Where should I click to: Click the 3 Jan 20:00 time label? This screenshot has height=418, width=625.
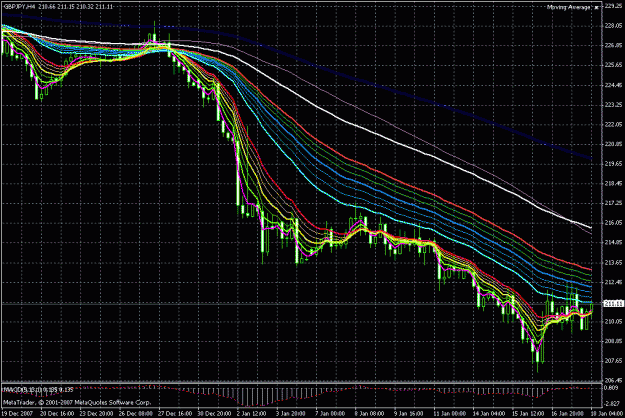pyautogui.click(x=292, y=414)
